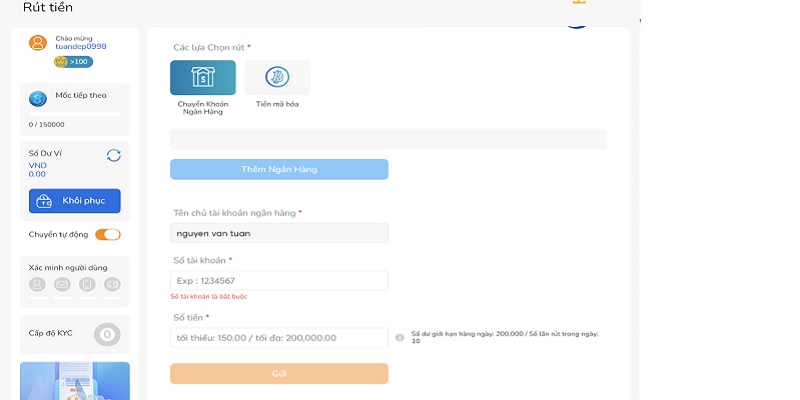The image size is (800, 400).
Task: Select Tiền mã hóa crypto icon
Action: tap(277, 78)
